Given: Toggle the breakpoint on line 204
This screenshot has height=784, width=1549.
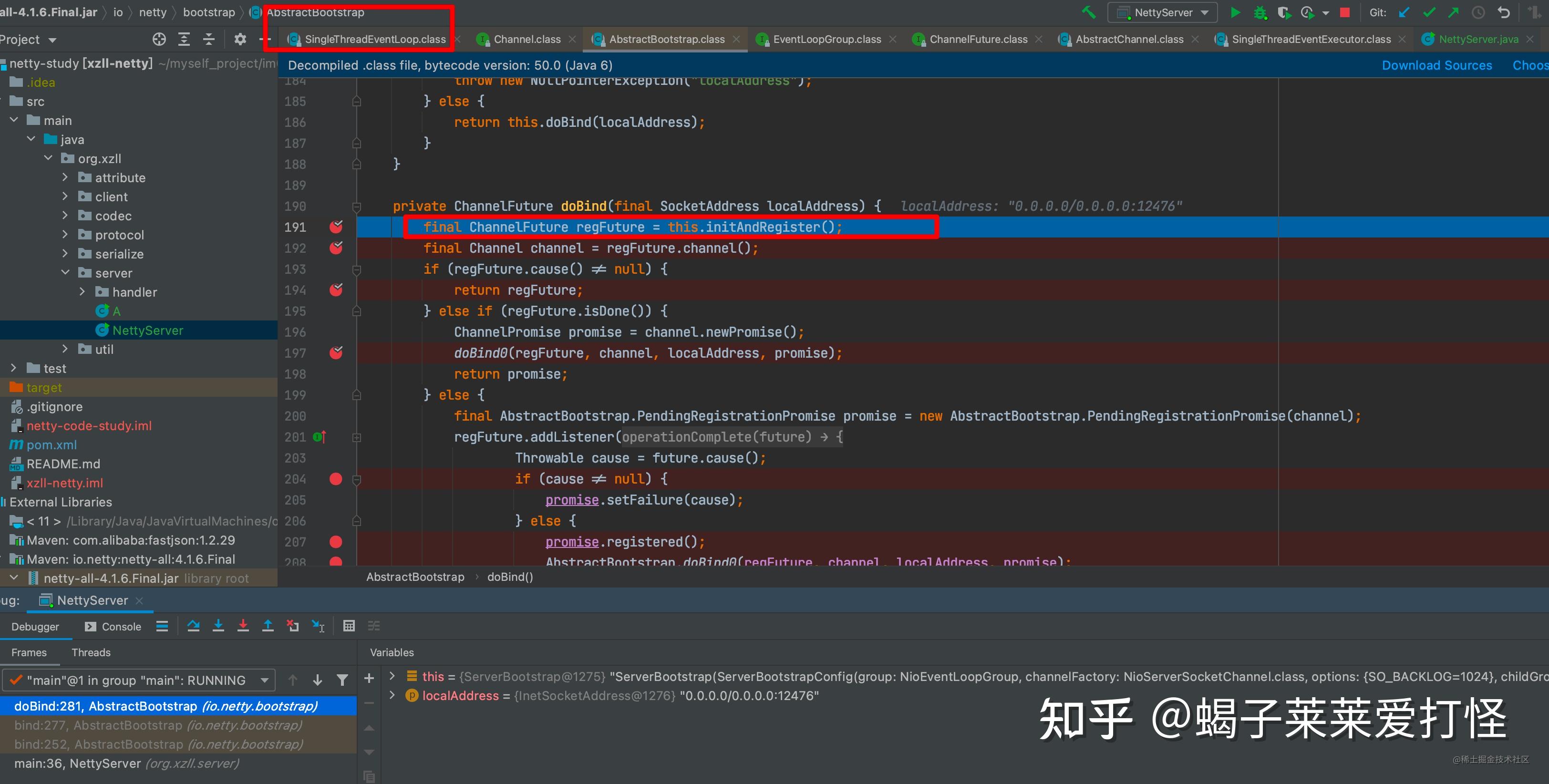Looking at the screenshot, I should (x=336, y=479).
